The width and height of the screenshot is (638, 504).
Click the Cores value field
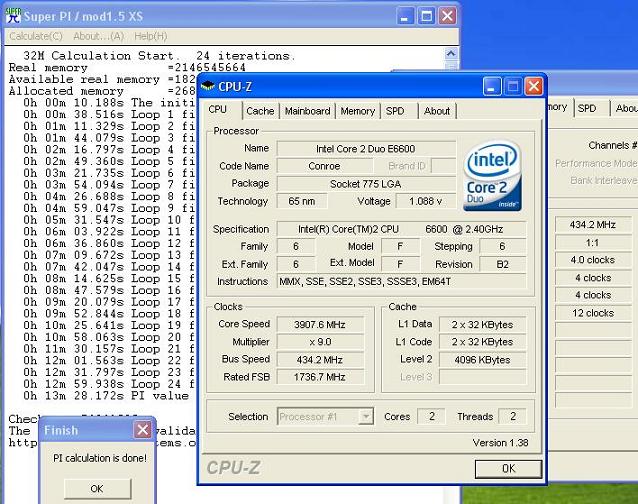431,416
